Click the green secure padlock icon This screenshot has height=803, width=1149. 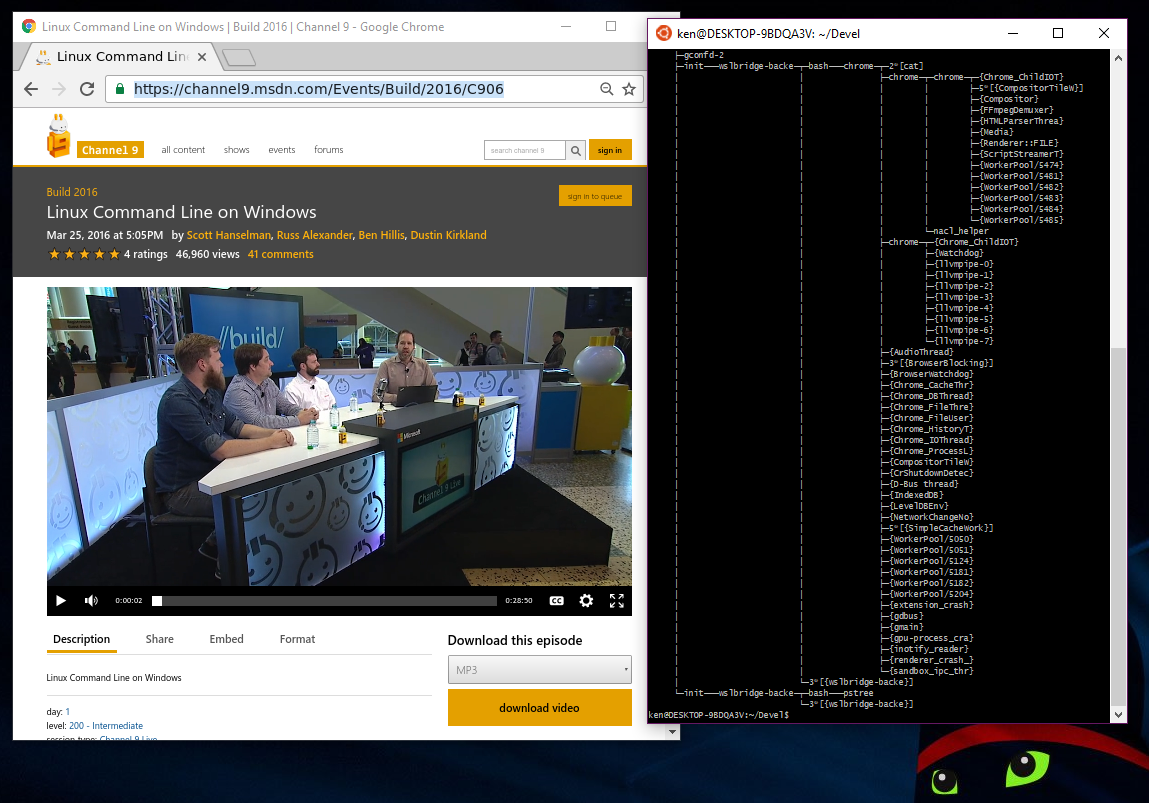pos(119,89)
